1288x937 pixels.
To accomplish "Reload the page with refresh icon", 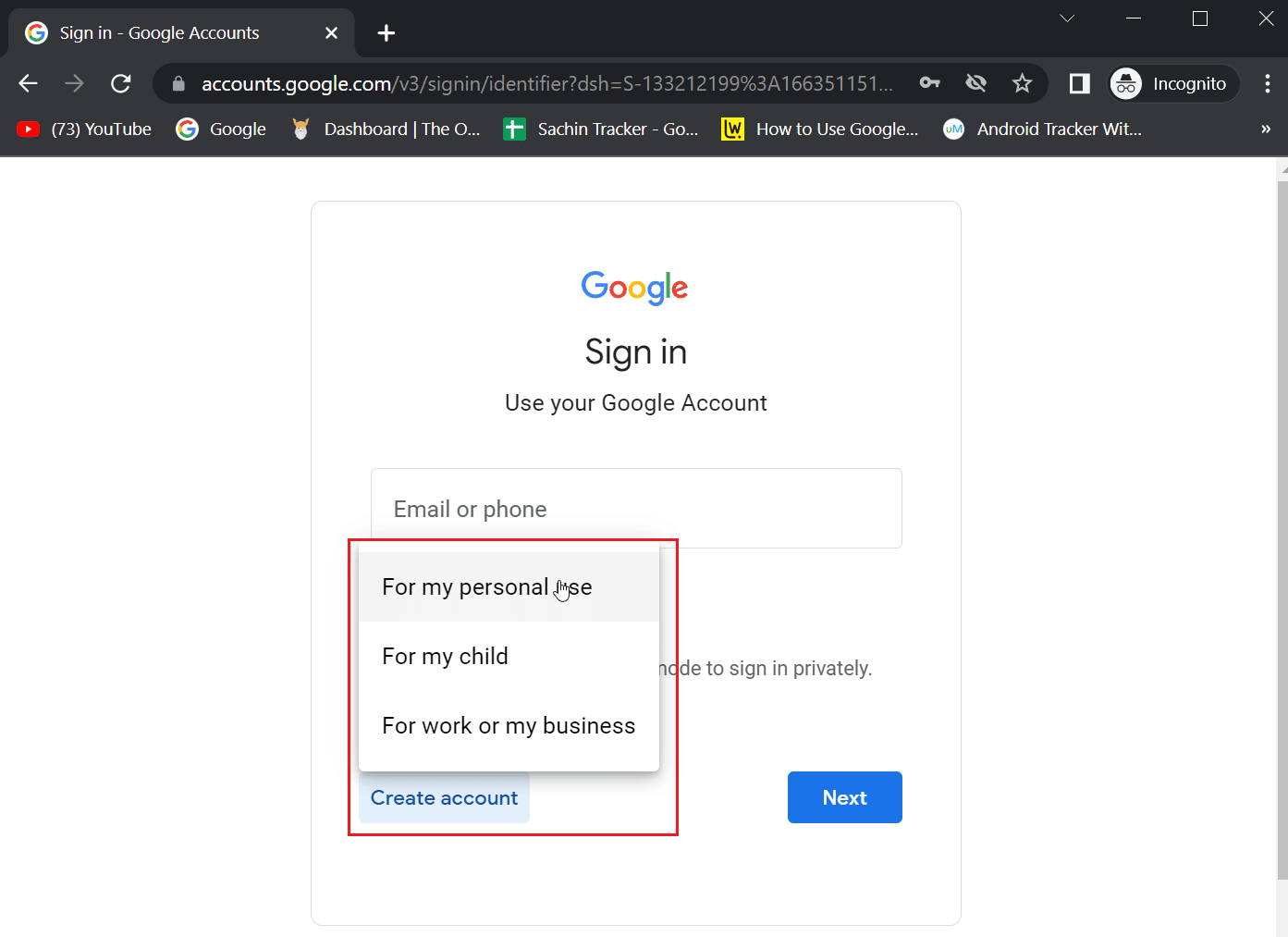I will pyautogui.click(x=121, y=83).
